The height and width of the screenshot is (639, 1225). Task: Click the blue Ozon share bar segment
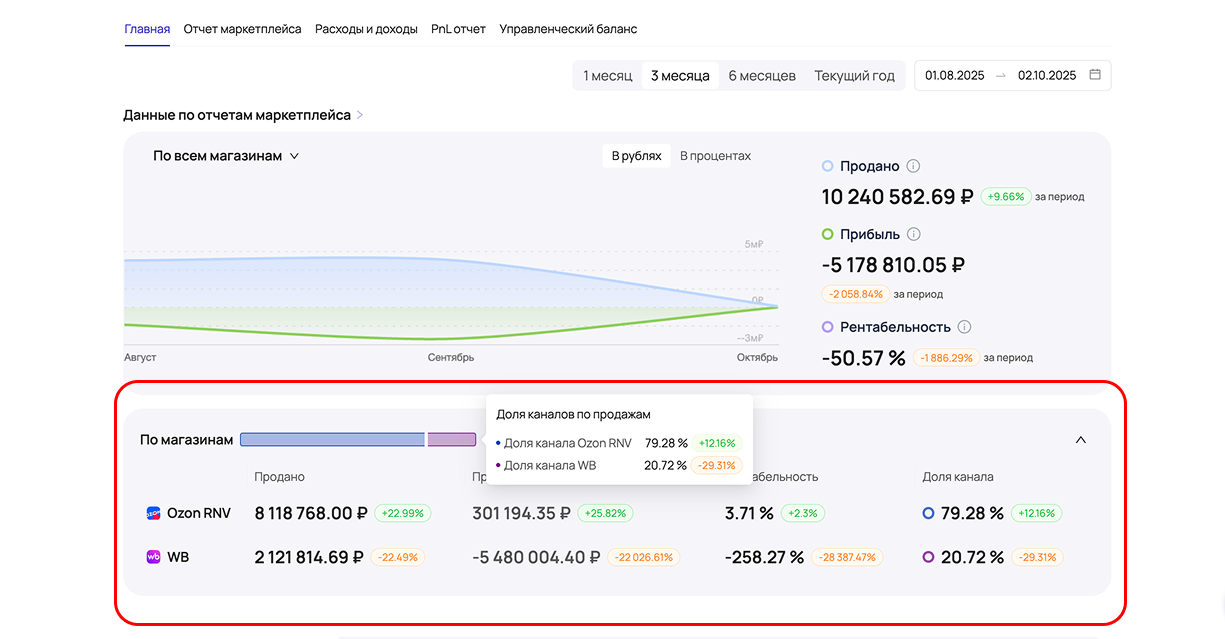click(x=332, y=440)
